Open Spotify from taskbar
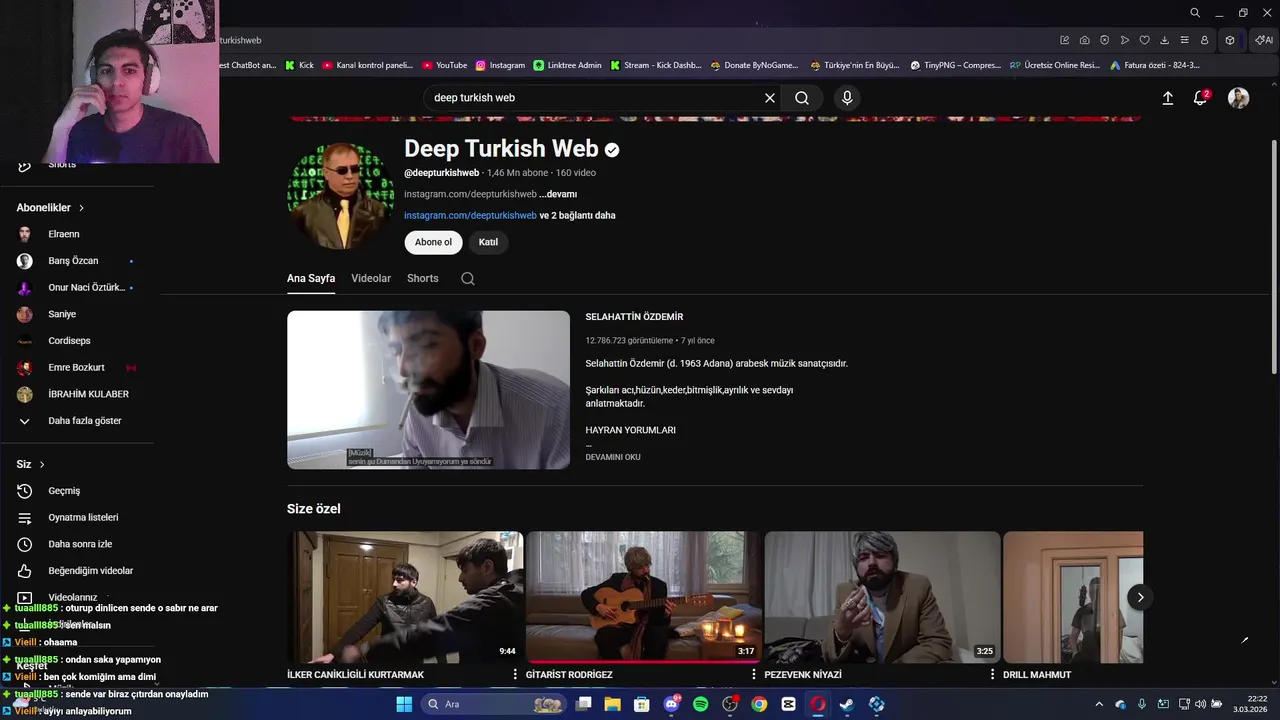 tap(701, 704)
